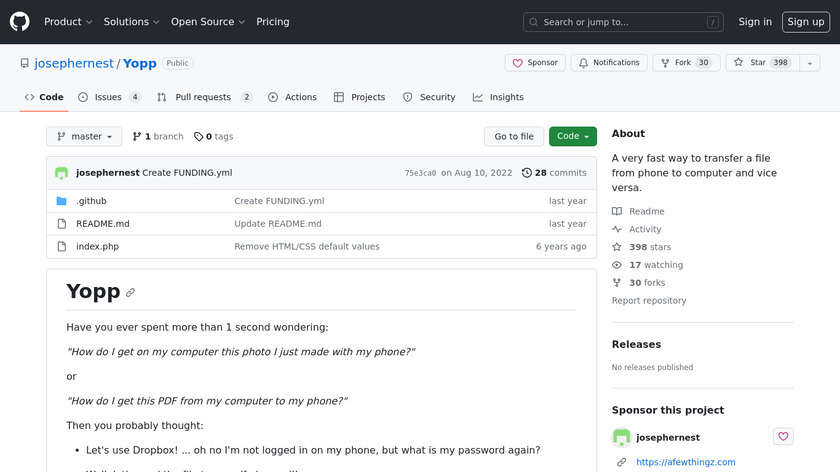Switch to the Issues tab
The height and width of the screenshot is (472, 840).
tap(108, 97)
